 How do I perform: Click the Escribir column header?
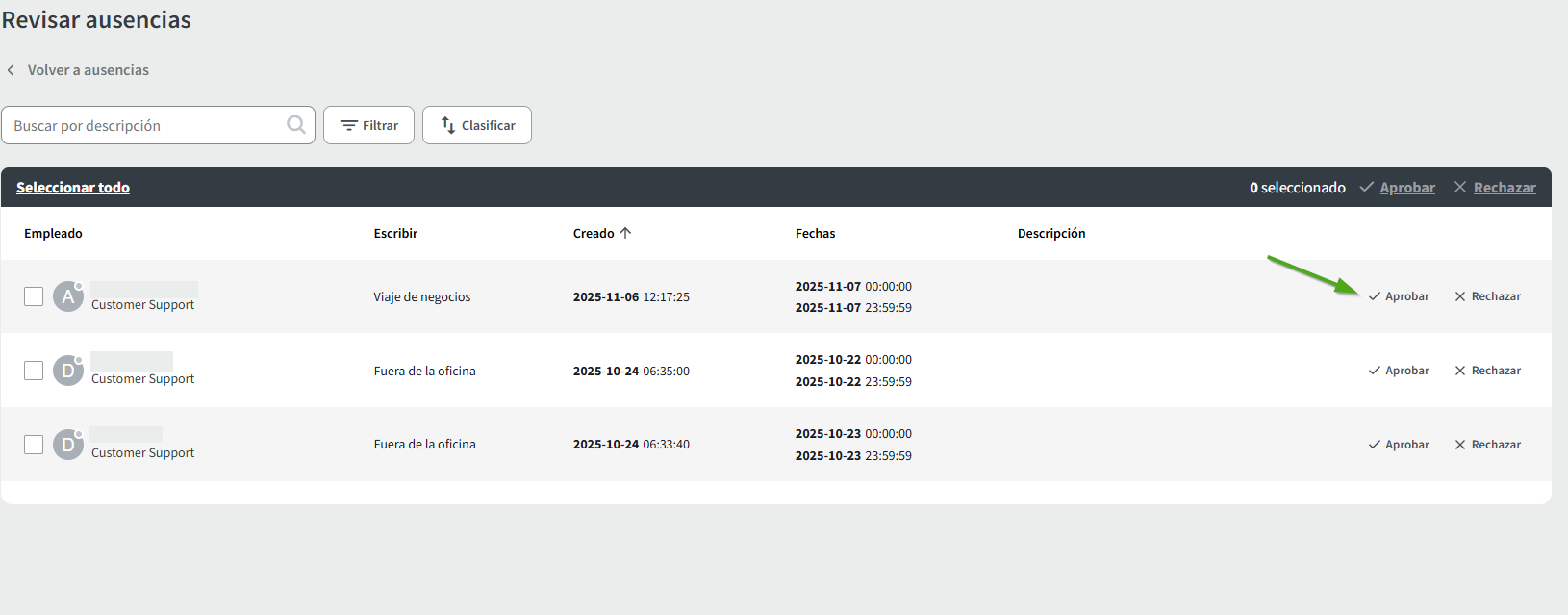(395, 233)
